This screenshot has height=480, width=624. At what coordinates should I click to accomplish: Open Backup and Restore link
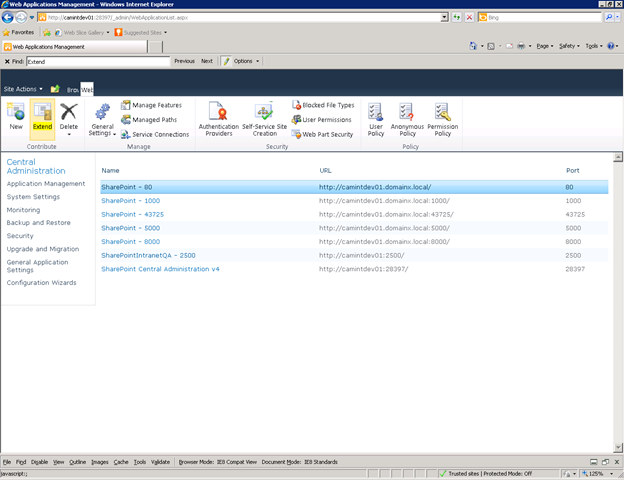click(x=38, y=222)
